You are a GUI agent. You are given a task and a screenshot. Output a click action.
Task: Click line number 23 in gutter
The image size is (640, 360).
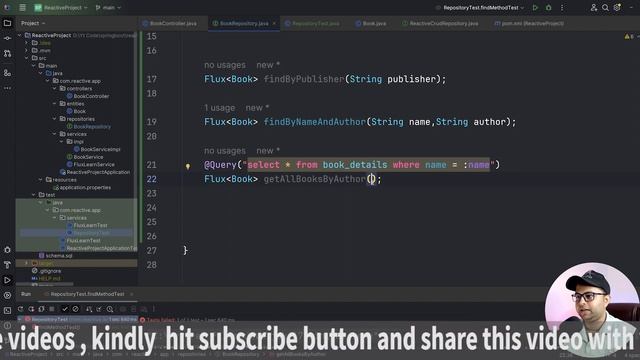coord(151,193)
